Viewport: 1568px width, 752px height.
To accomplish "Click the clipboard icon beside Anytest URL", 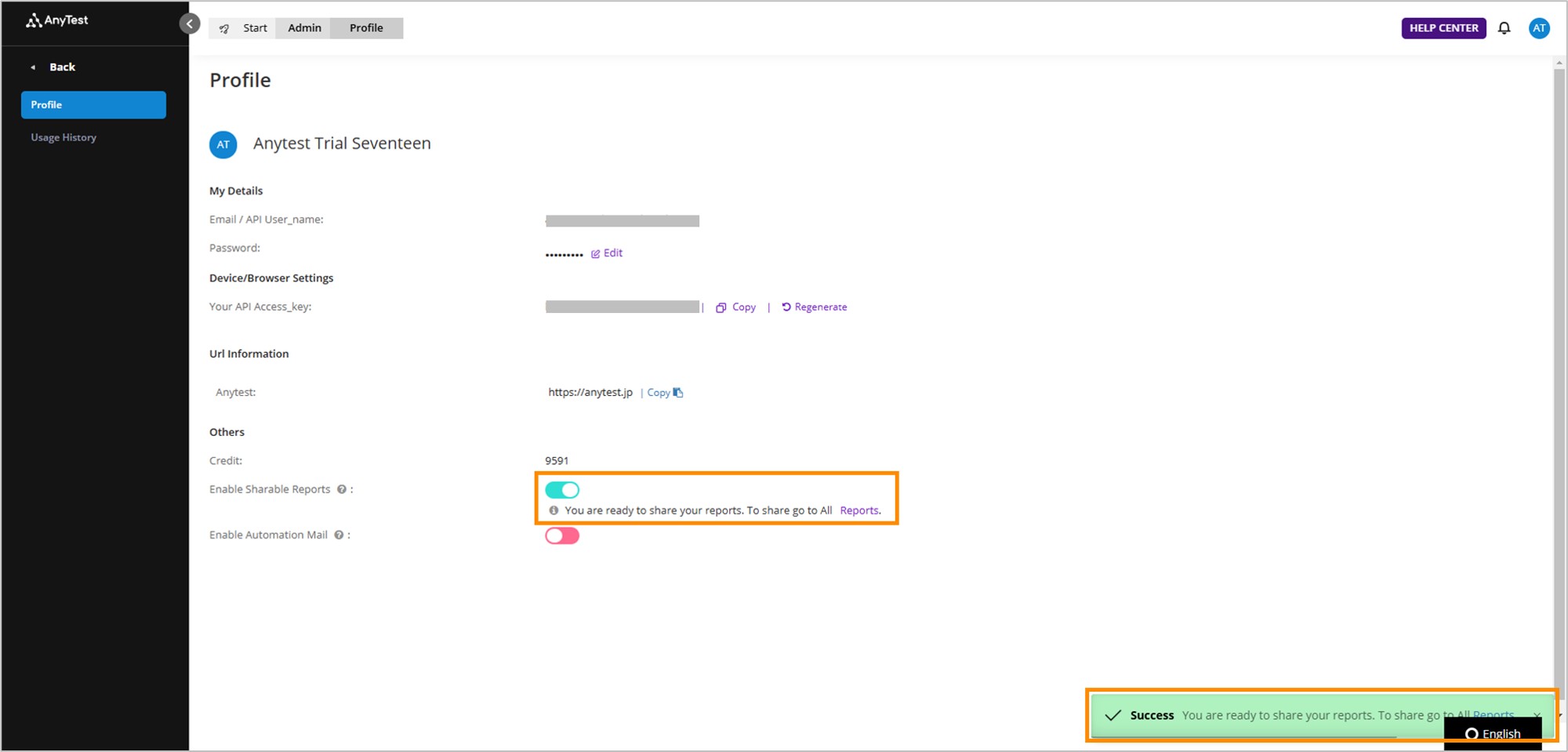I will tap(678, 392).
